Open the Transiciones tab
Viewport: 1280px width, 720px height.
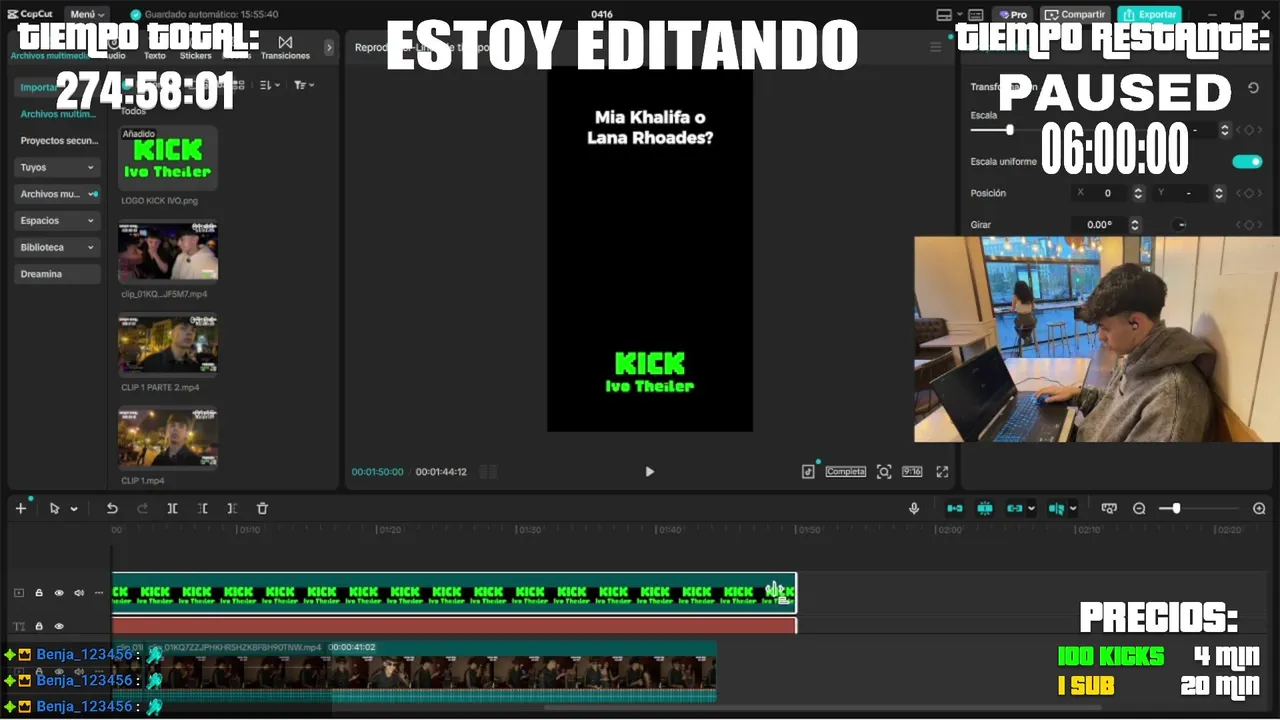[x=285, y=48]
